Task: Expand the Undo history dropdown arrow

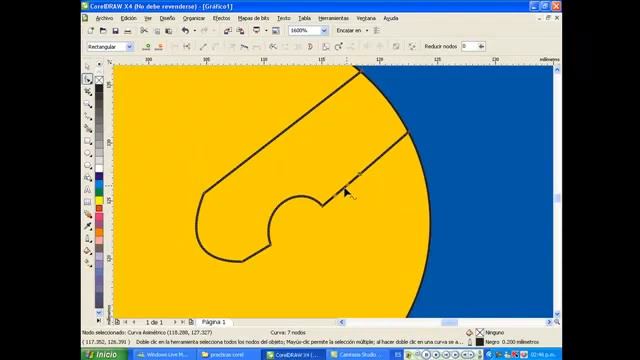Action: (194, 31)
